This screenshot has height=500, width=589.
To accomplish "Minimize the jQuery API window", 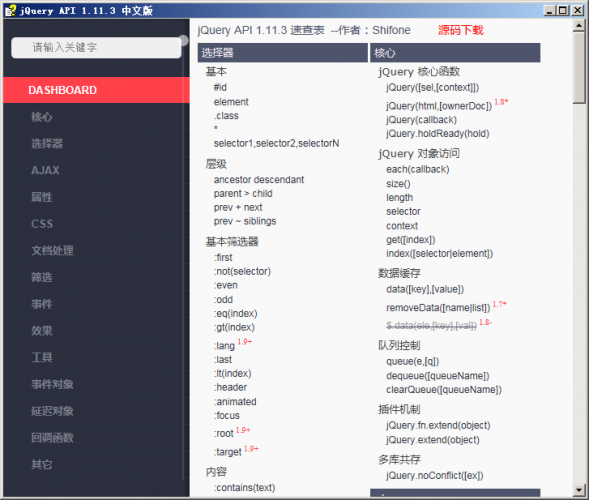I will (x=550, y=10).
